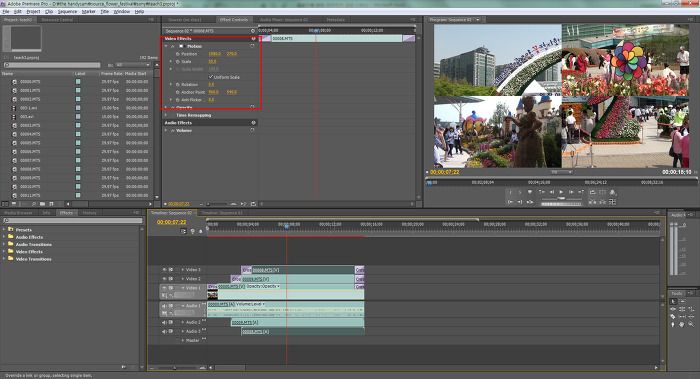Click Go to In point button
The image size is (700, 379).
click(x=510, y=202)
